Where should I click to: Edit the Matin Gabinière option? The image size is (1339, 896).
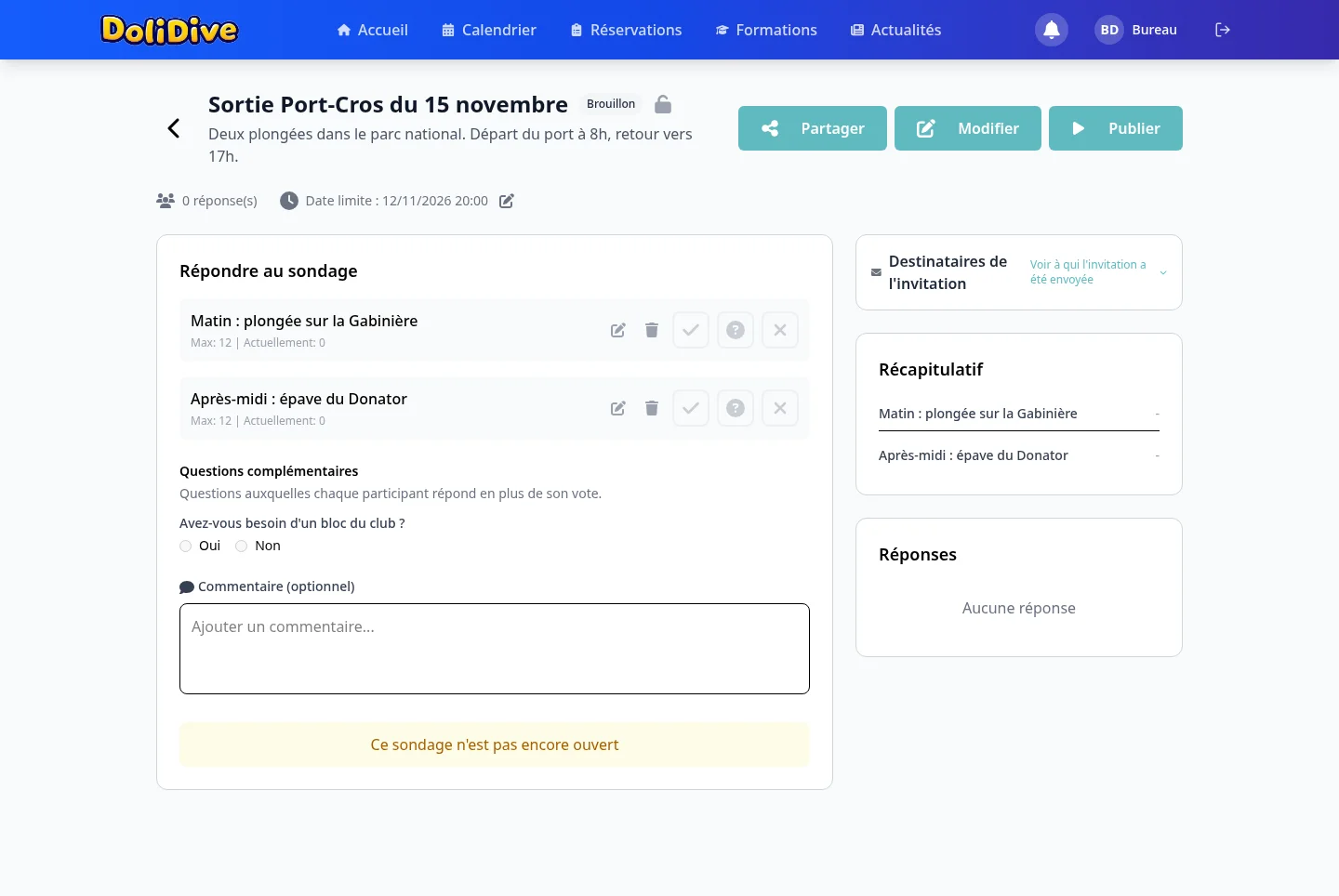point(618,330)
